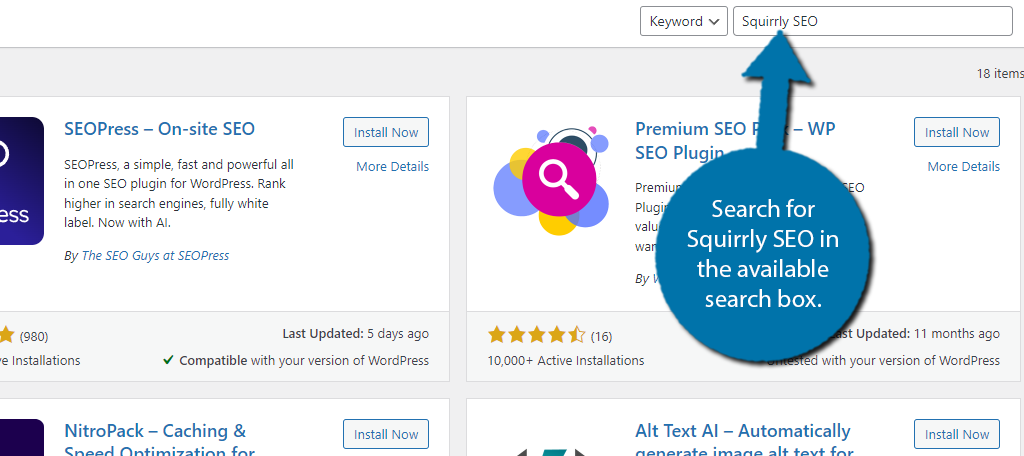
Task: Install the NitroPack caching plugin
Action: [x=386, y=434]
